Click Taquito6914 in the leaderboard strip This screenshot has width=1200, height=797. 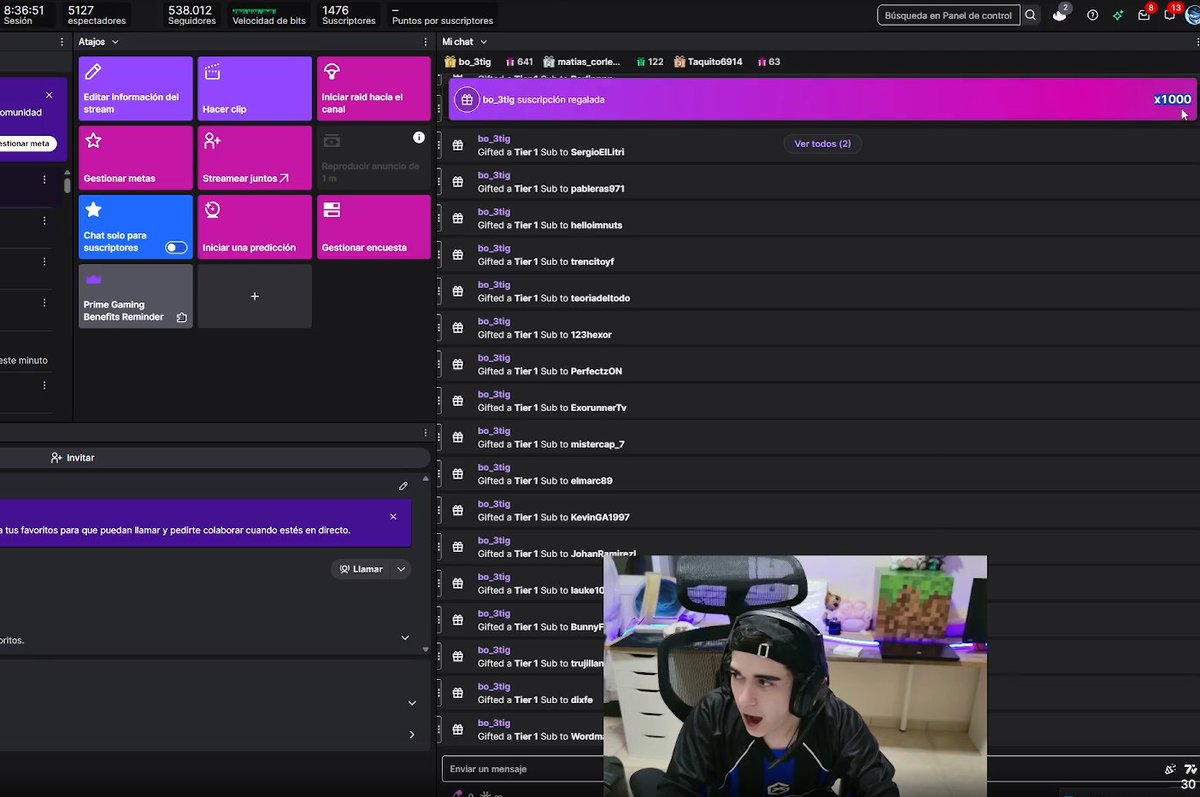[x=708, y=62]
